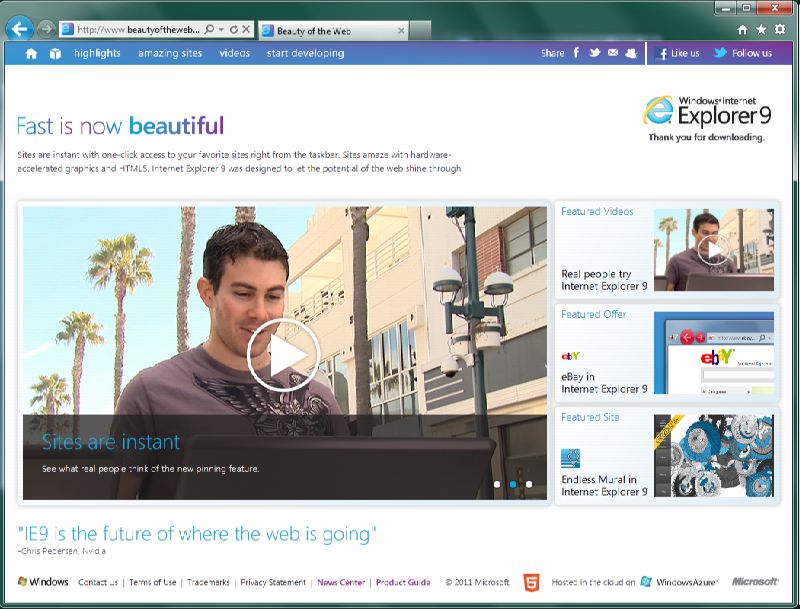Click the Follow us Twitter button
The width and height of the screenshot is (800, 609).
pos(743,53)
